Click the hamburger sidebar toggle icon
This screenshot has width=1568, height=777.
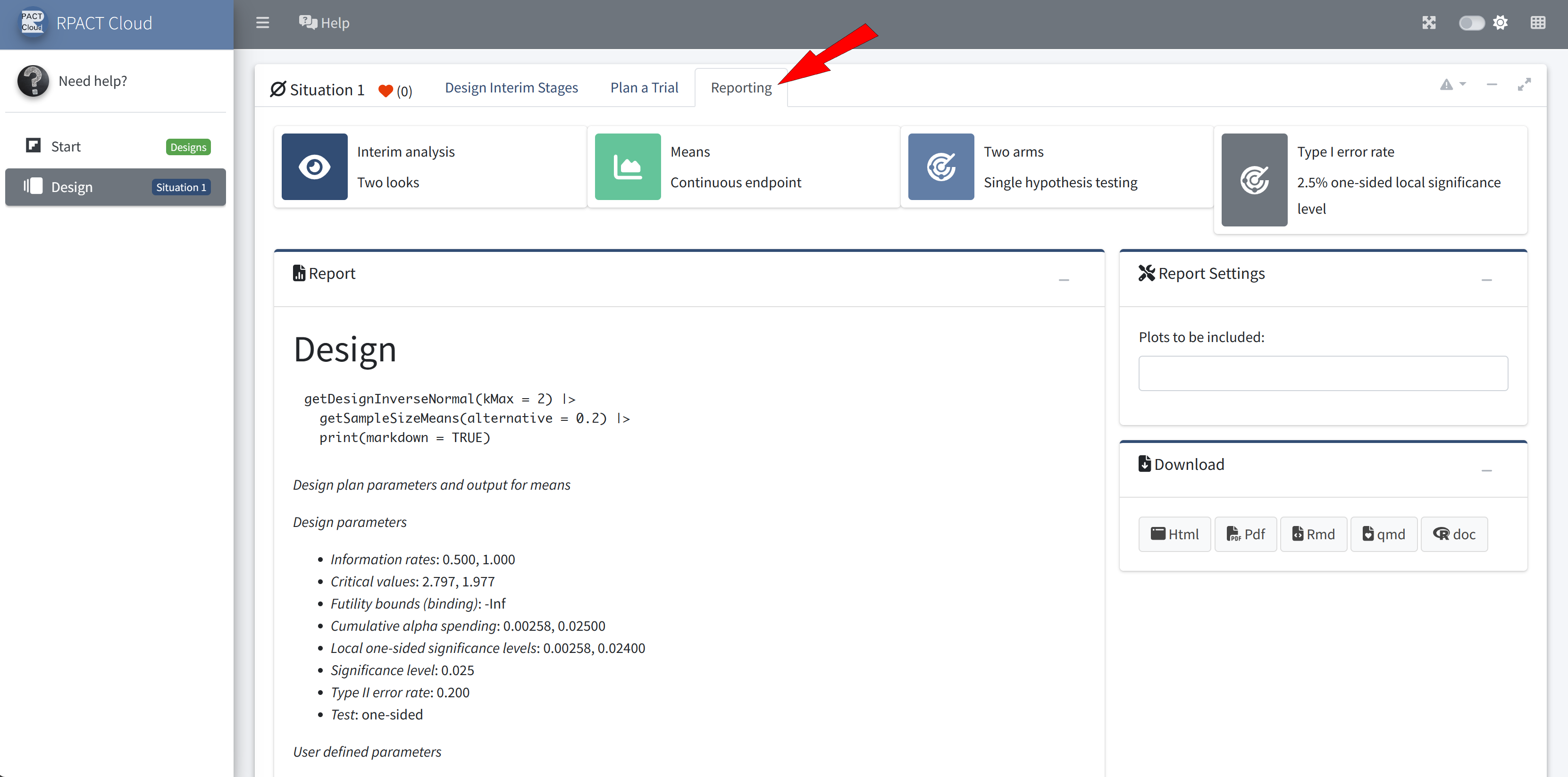262,23
